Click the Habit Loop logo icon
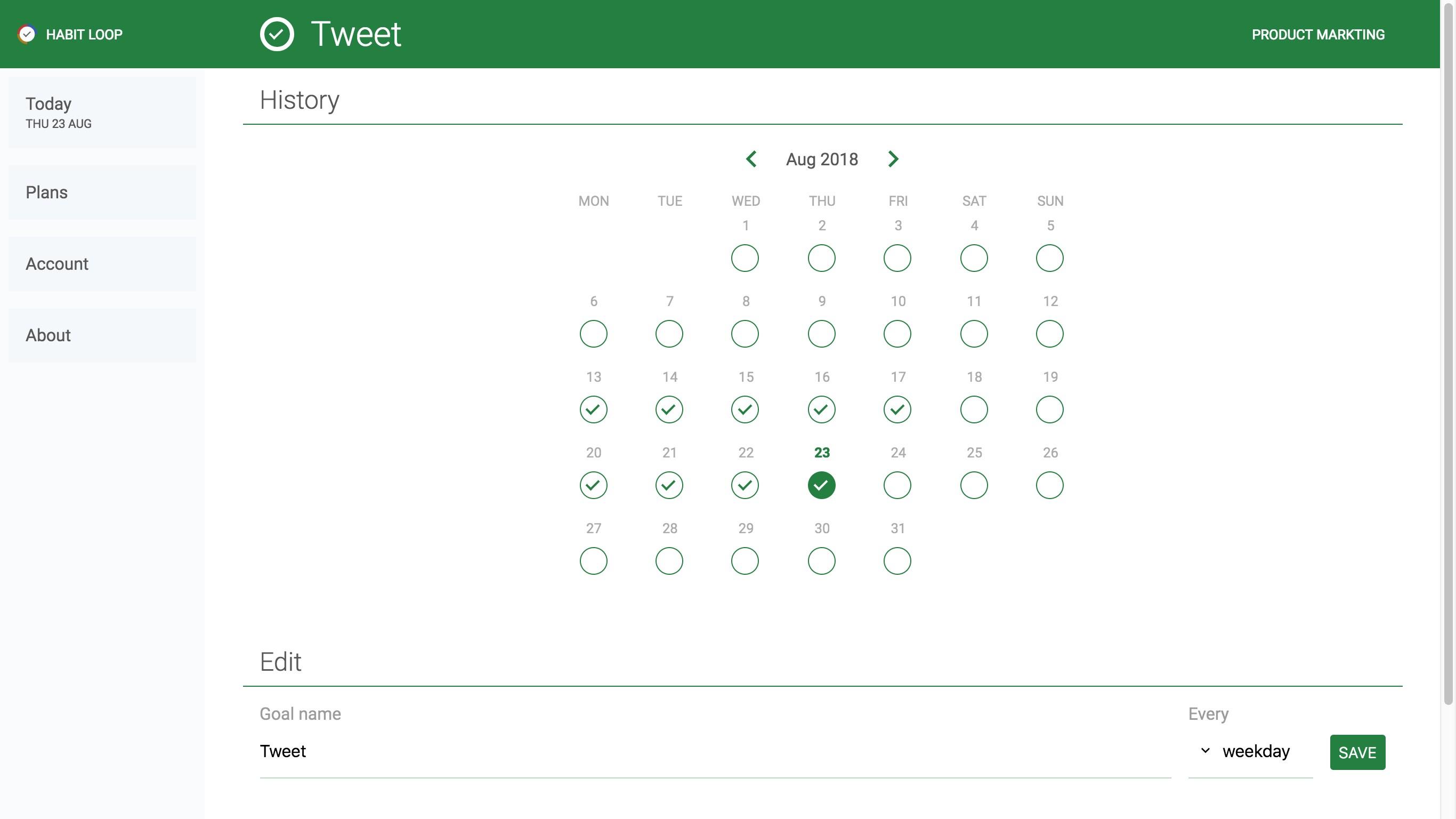Screen dimensions: 1456x819 27,34
